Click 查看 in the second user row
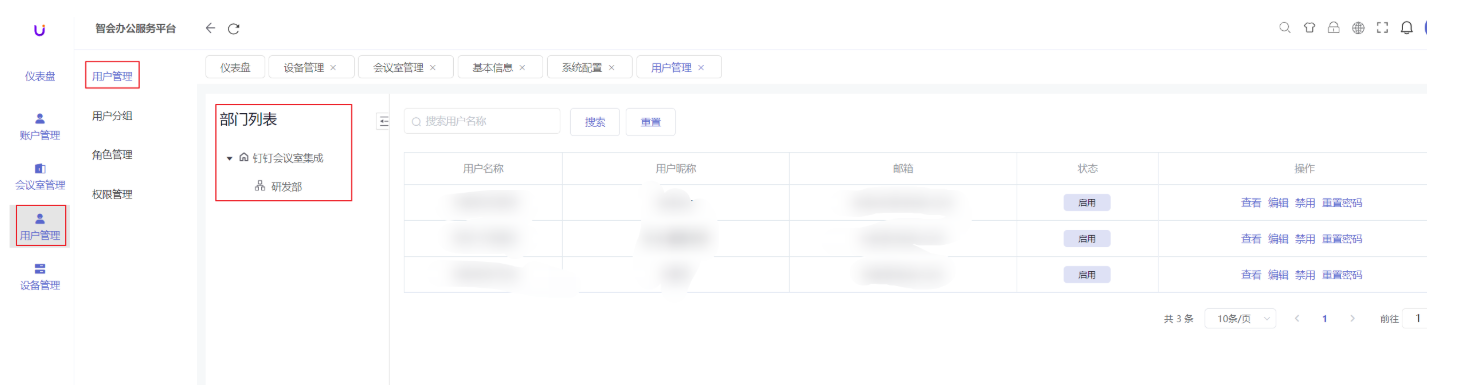 click(1251, 239)
